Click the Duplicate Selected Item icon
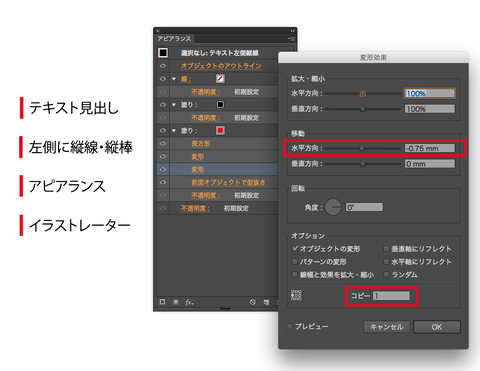 (x=266, y=302)
